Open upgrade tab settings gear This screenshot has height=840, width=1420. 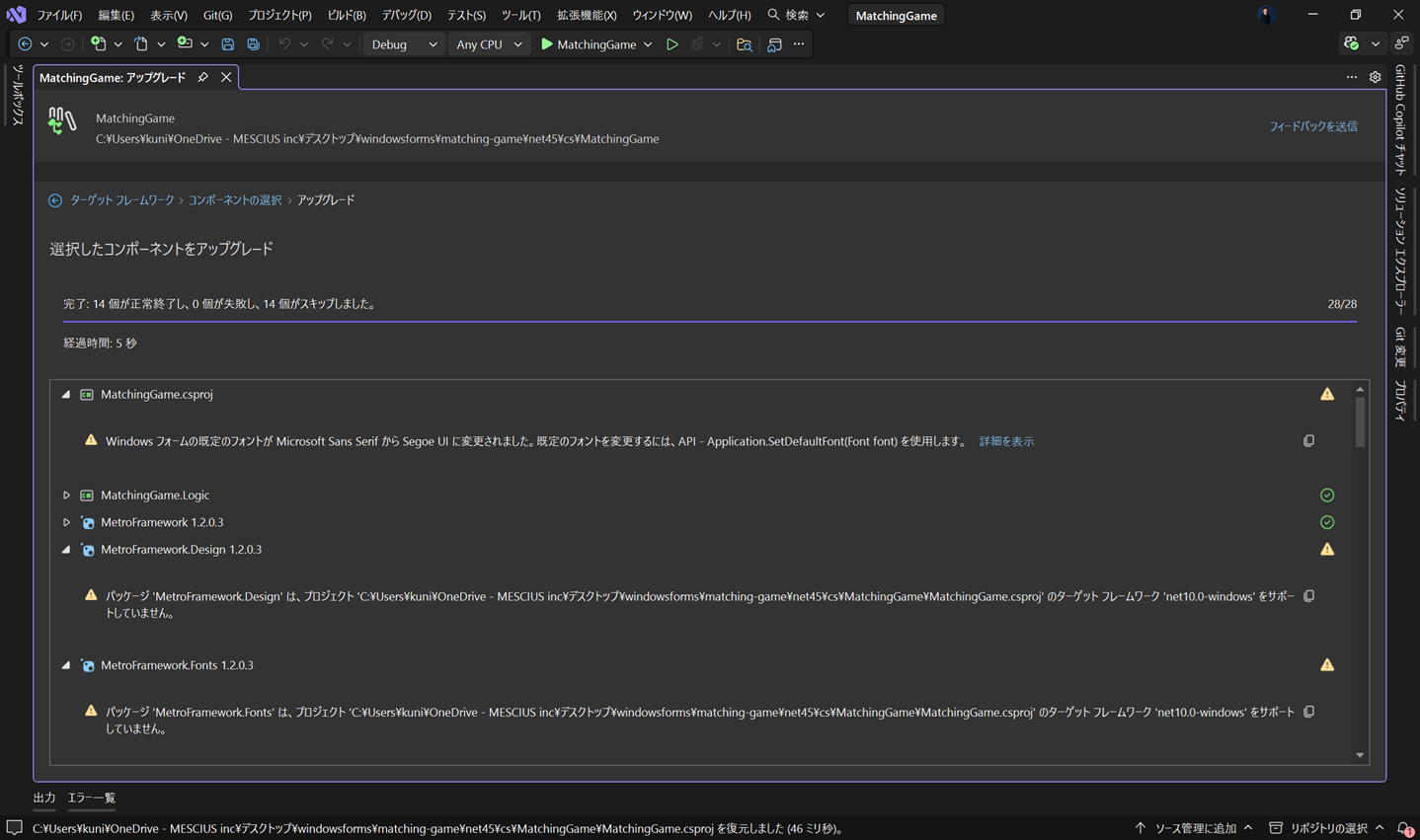1375,77
